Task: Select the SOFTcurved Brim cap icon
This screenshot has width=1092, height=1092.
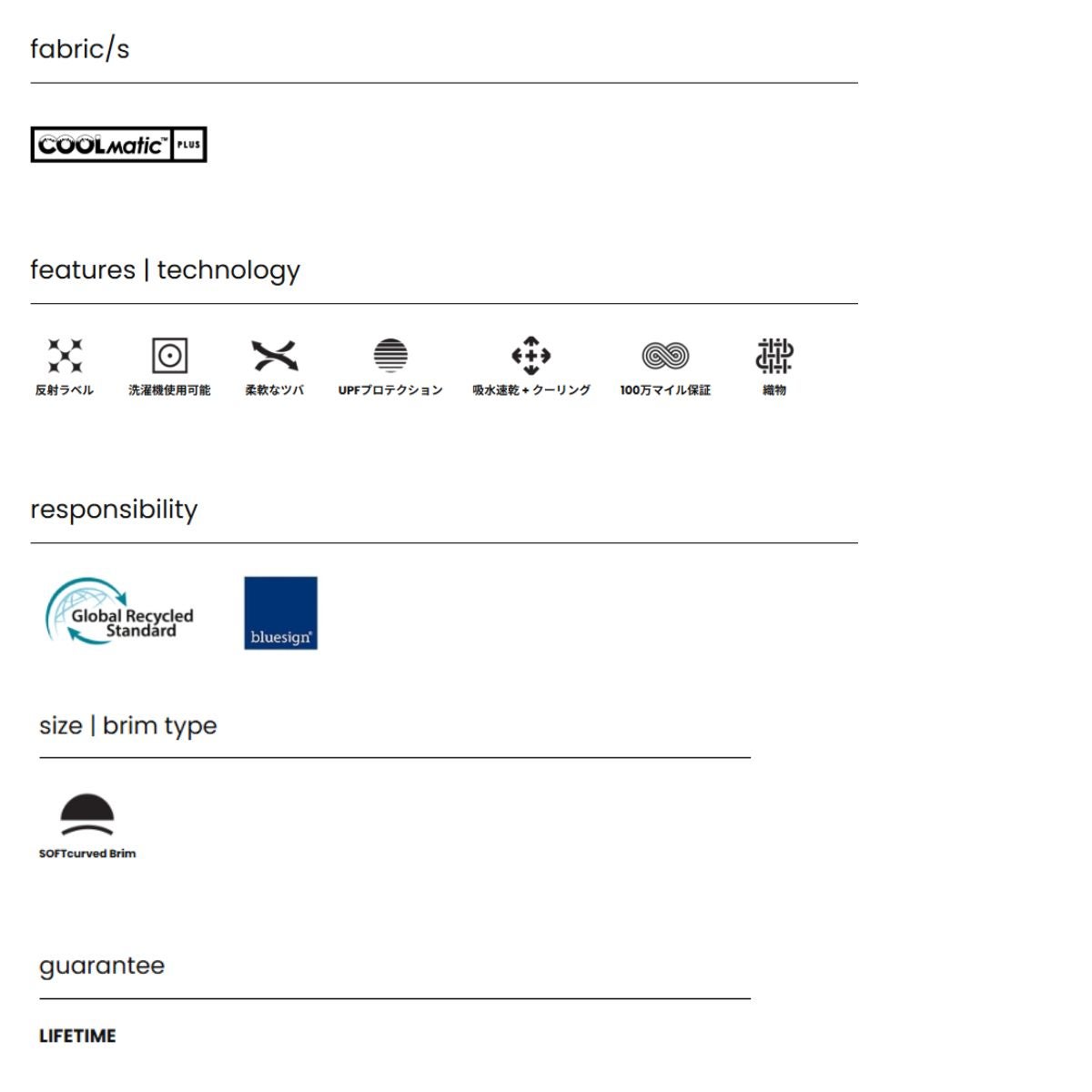Action: click(x=87, y=814)
